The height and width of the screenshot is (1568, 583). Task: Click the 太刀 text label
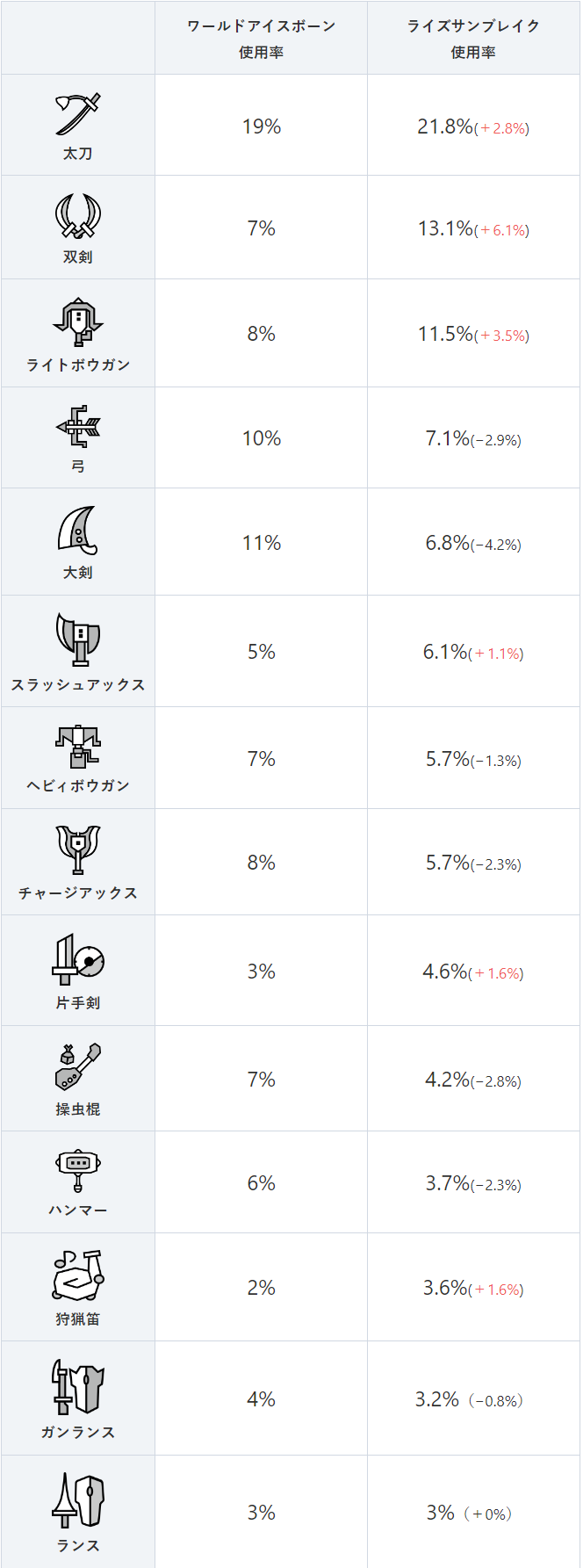(78, 154)
